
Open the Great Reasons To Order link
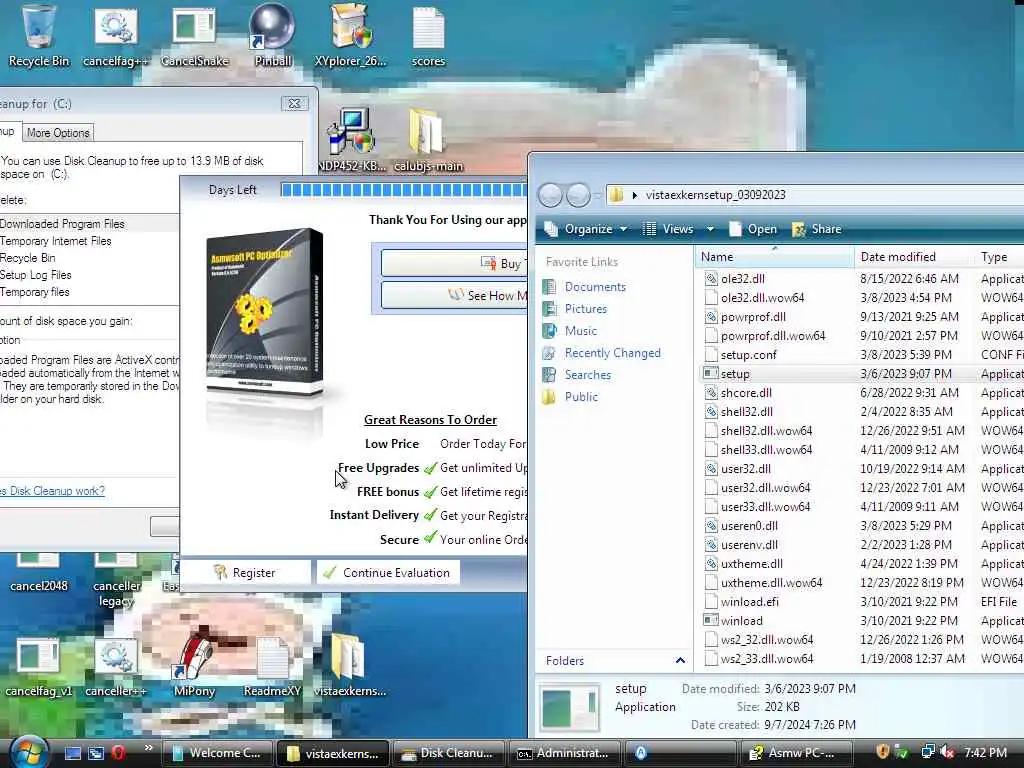pos(430,420)
